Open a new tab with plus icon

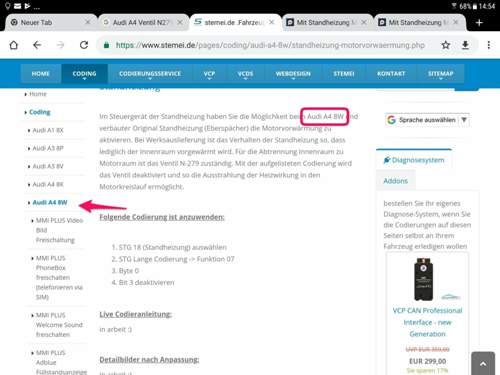[x=479, y=23]
